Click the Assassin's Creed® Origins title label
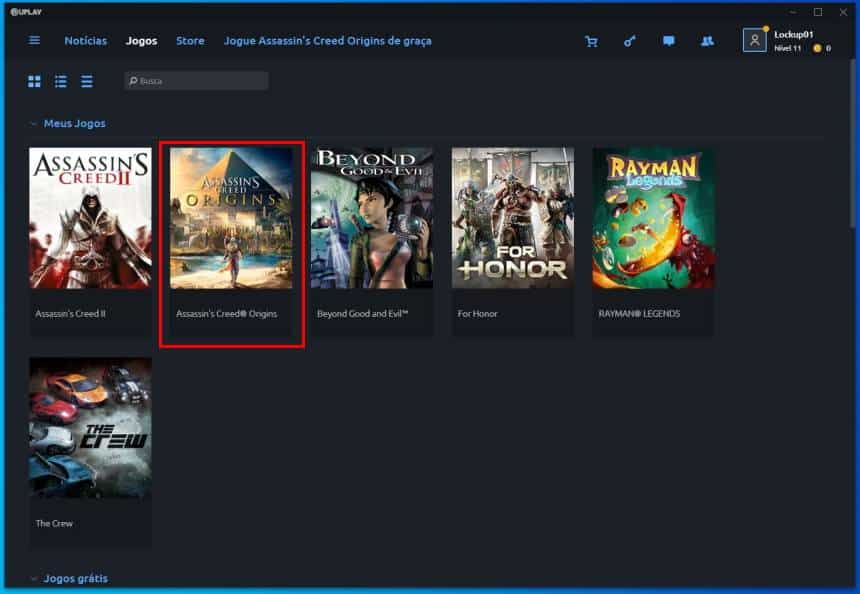The width and height of the screenshot is (860, 594). click(x=227, y=314)
